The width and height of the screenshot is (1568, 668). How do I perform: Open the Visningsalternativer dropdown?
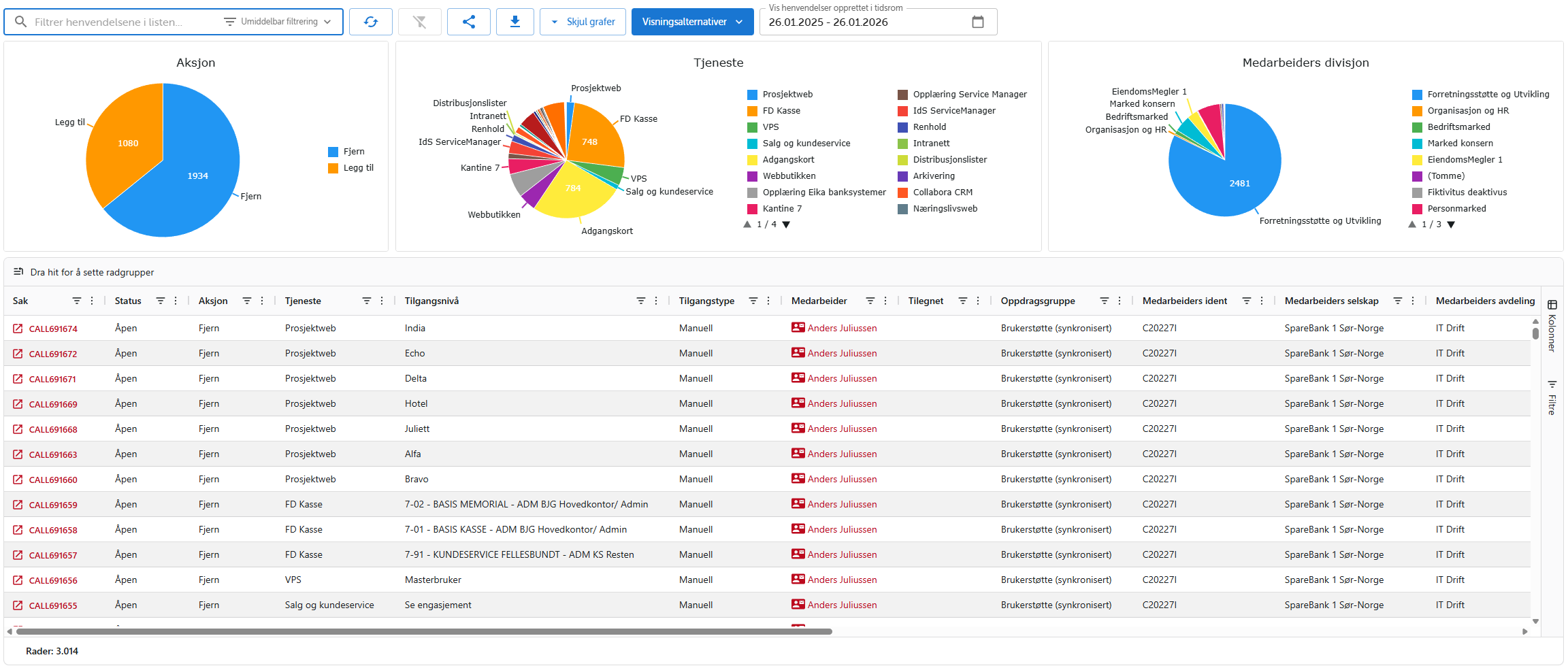pos(692,21)
